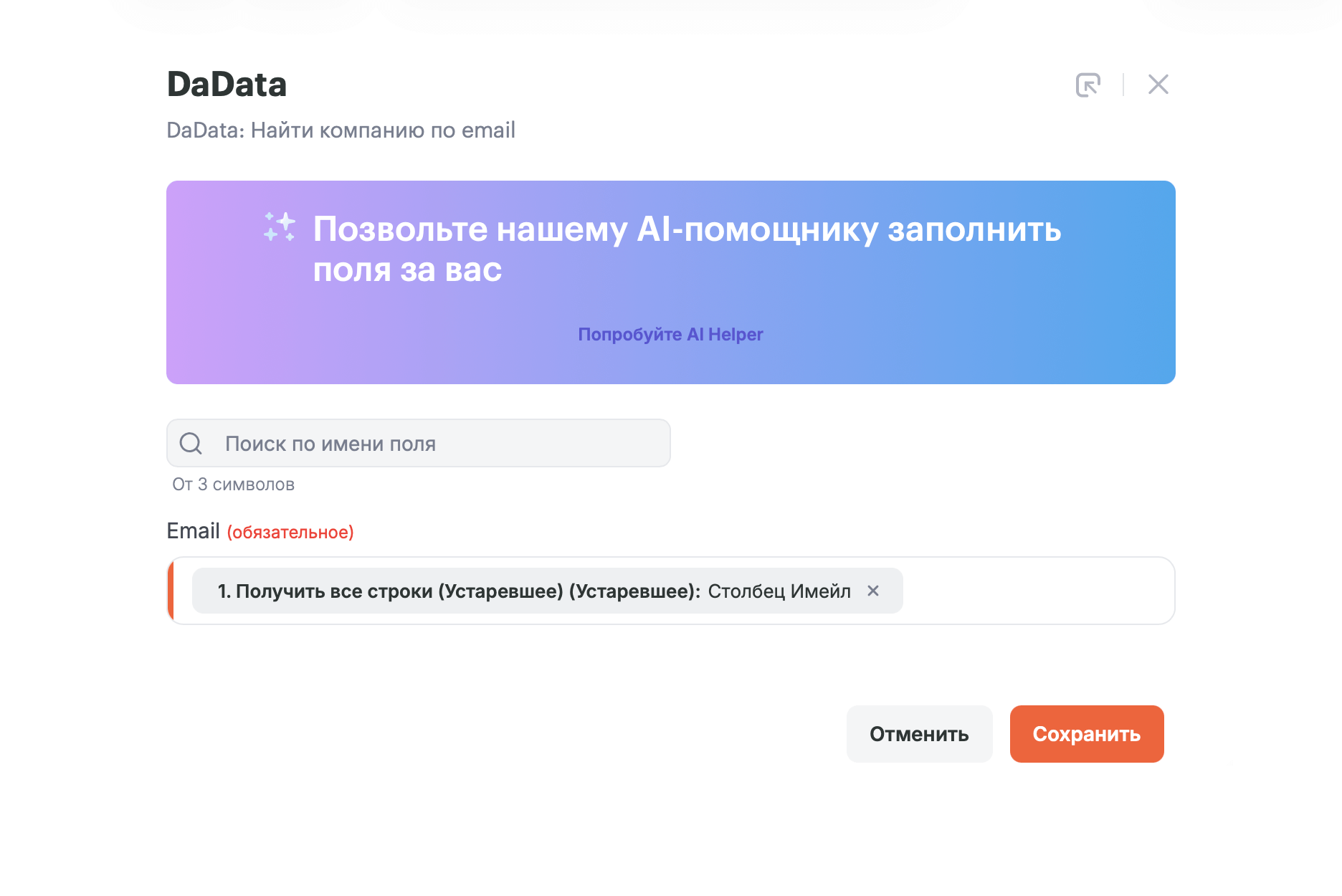Save with the Сохранить button
The width and height of the screenshot is (1342, 896).
[1086, 734]
